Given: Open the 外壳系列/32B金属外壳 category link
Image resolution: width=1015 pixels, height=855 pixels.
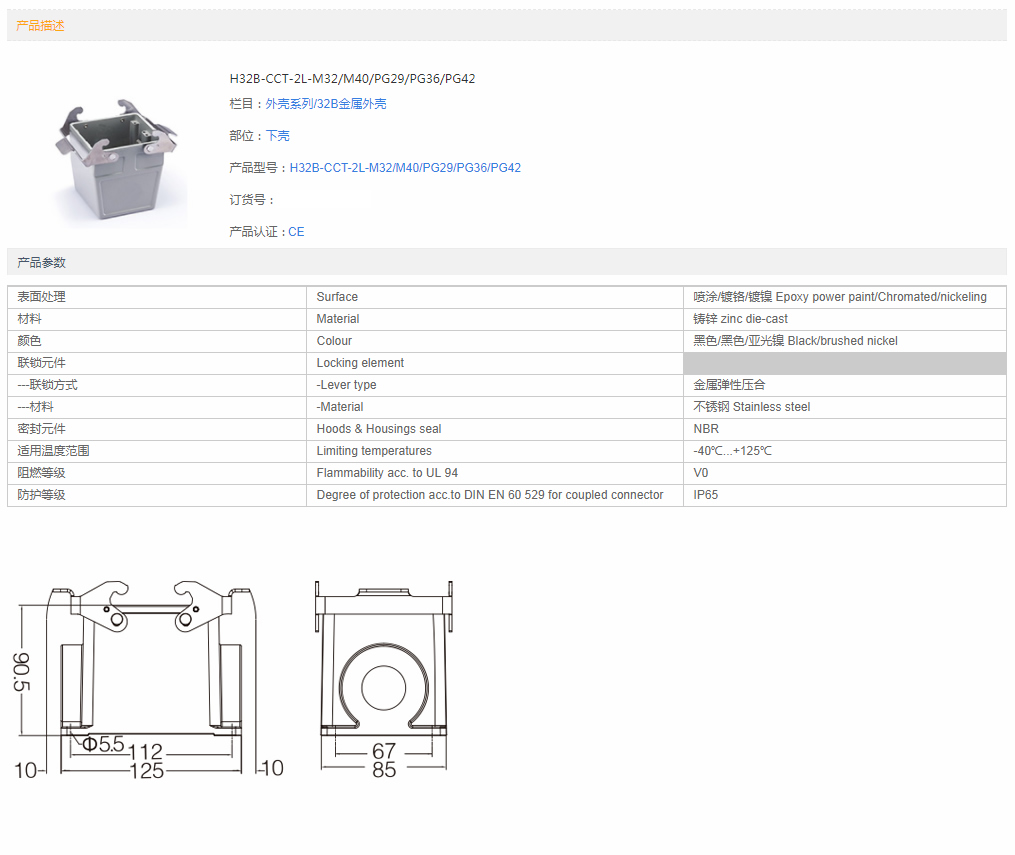Looking at the screenshot, I should point(325,104).
